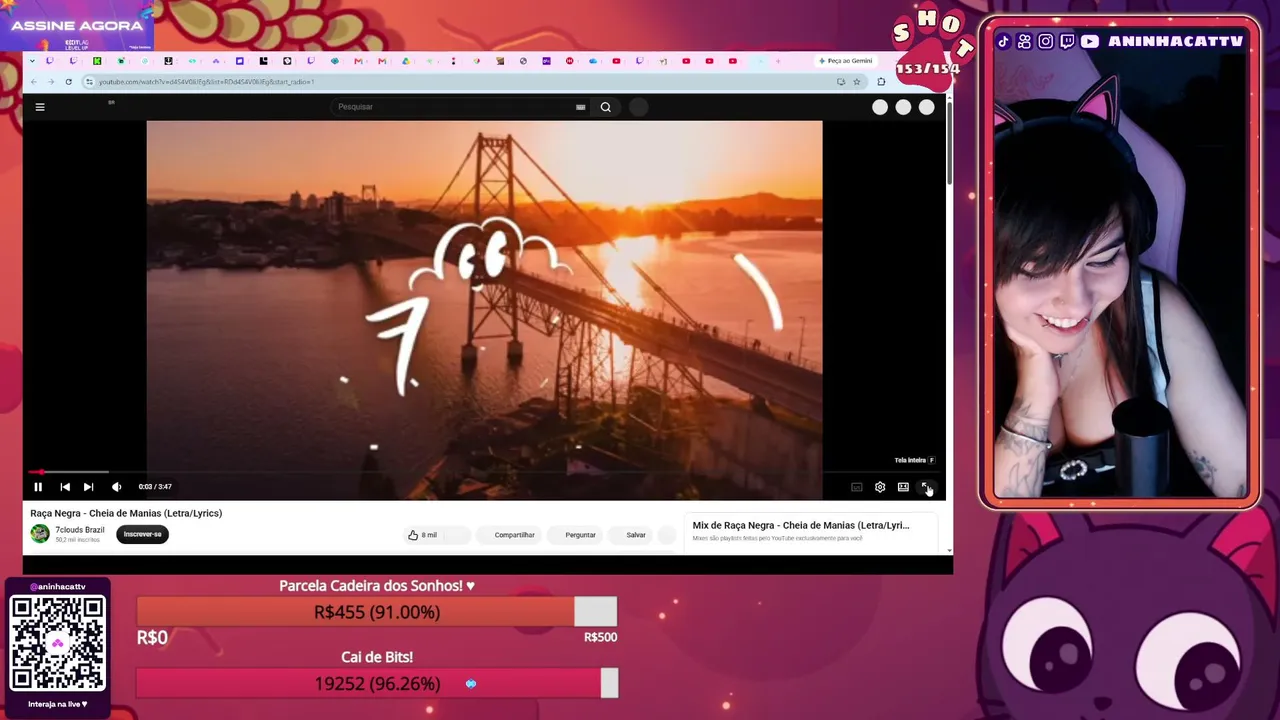Seek on the red video progress bar
Viewport: 1280px width, 720px height.
point(484,471)
